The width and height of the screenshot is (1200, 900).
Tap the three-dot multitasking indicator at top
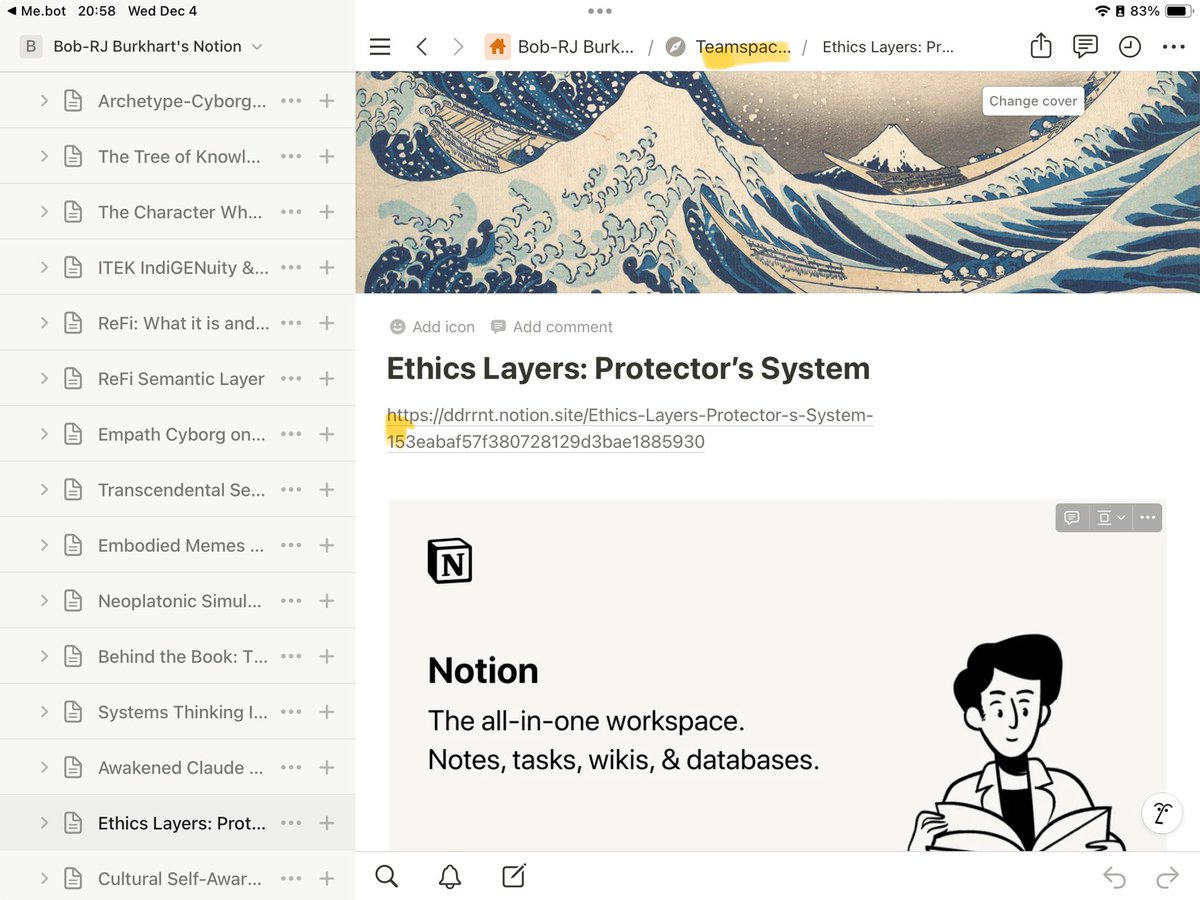point(600,11)
